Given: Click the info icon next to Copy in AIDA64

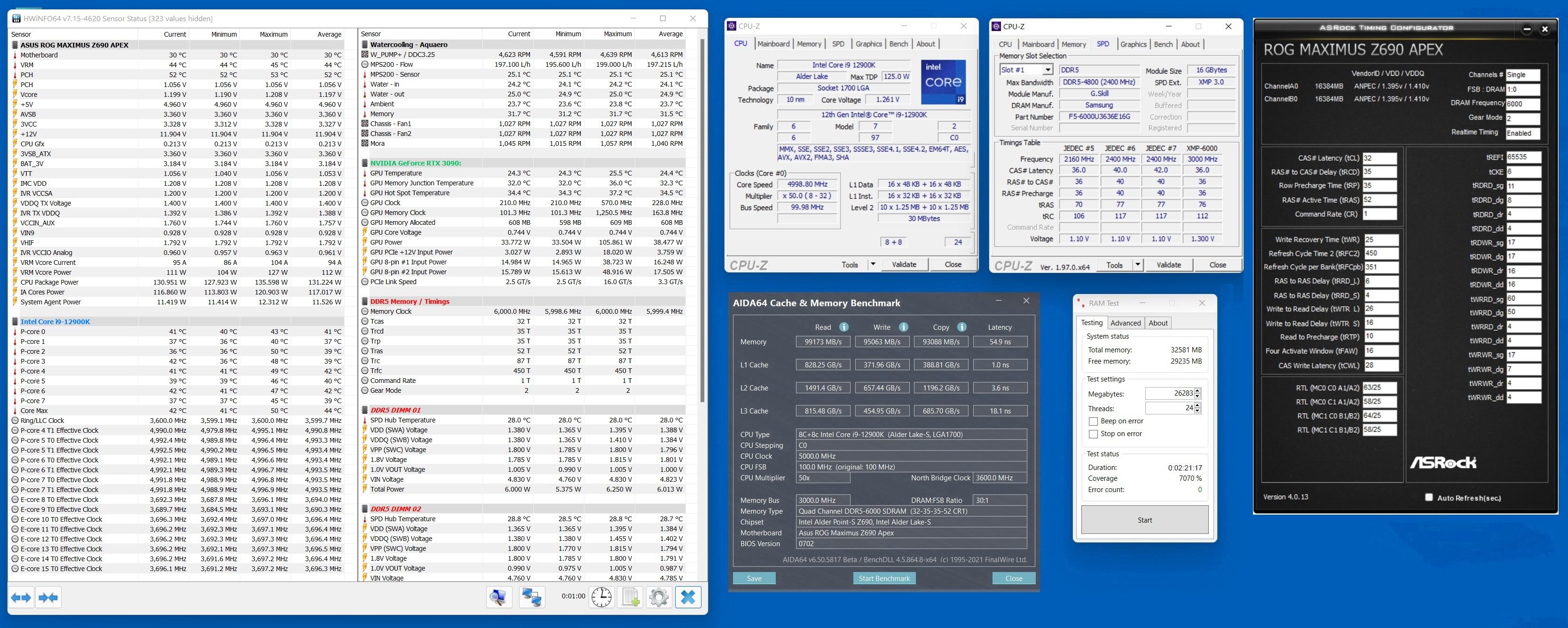Looking at the screenshot, I should pos(962,327).
